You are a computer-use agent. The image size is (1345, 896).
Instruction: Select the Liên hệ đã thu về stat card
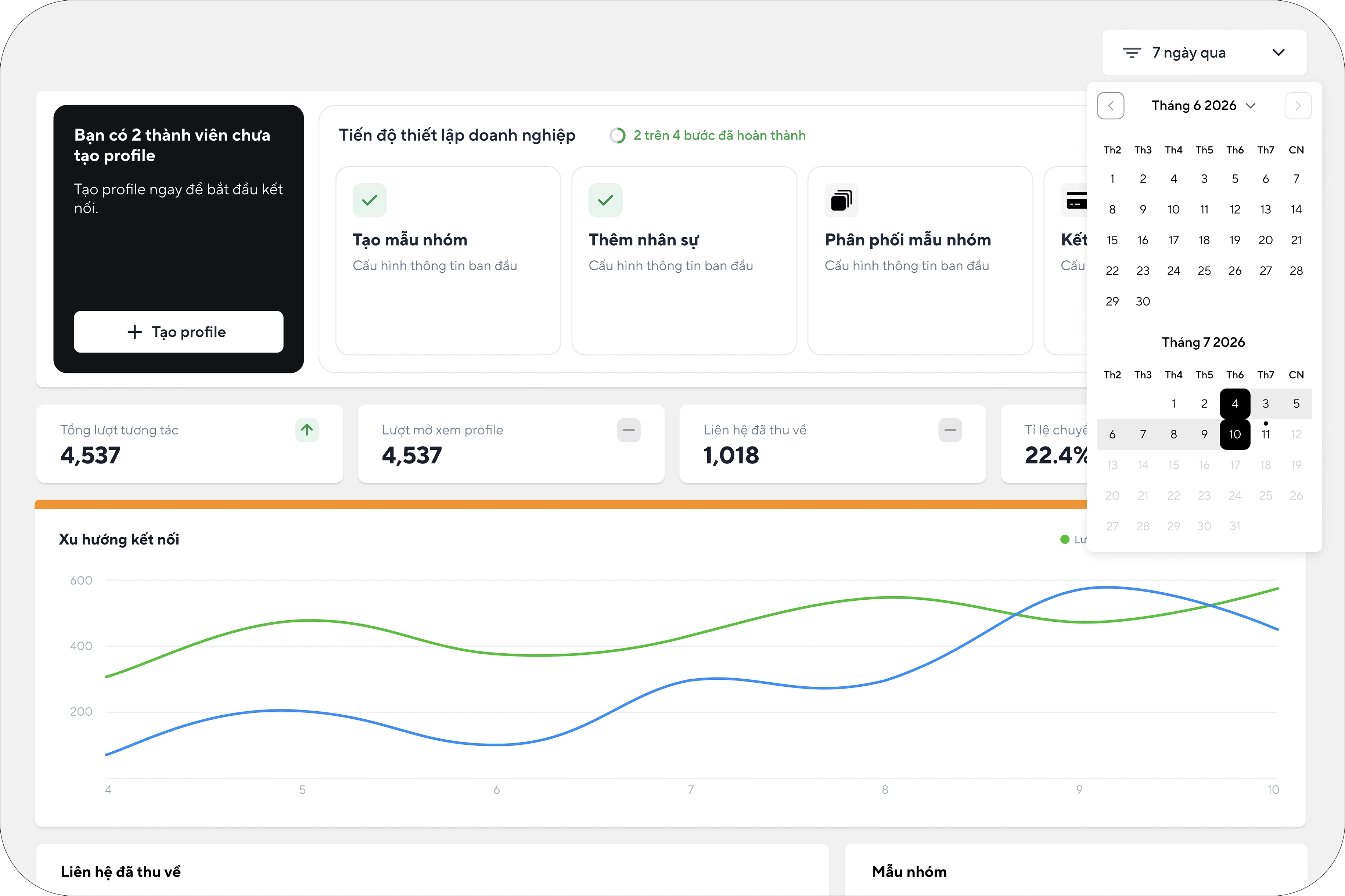pyautogui.click(x=832, y=444)
